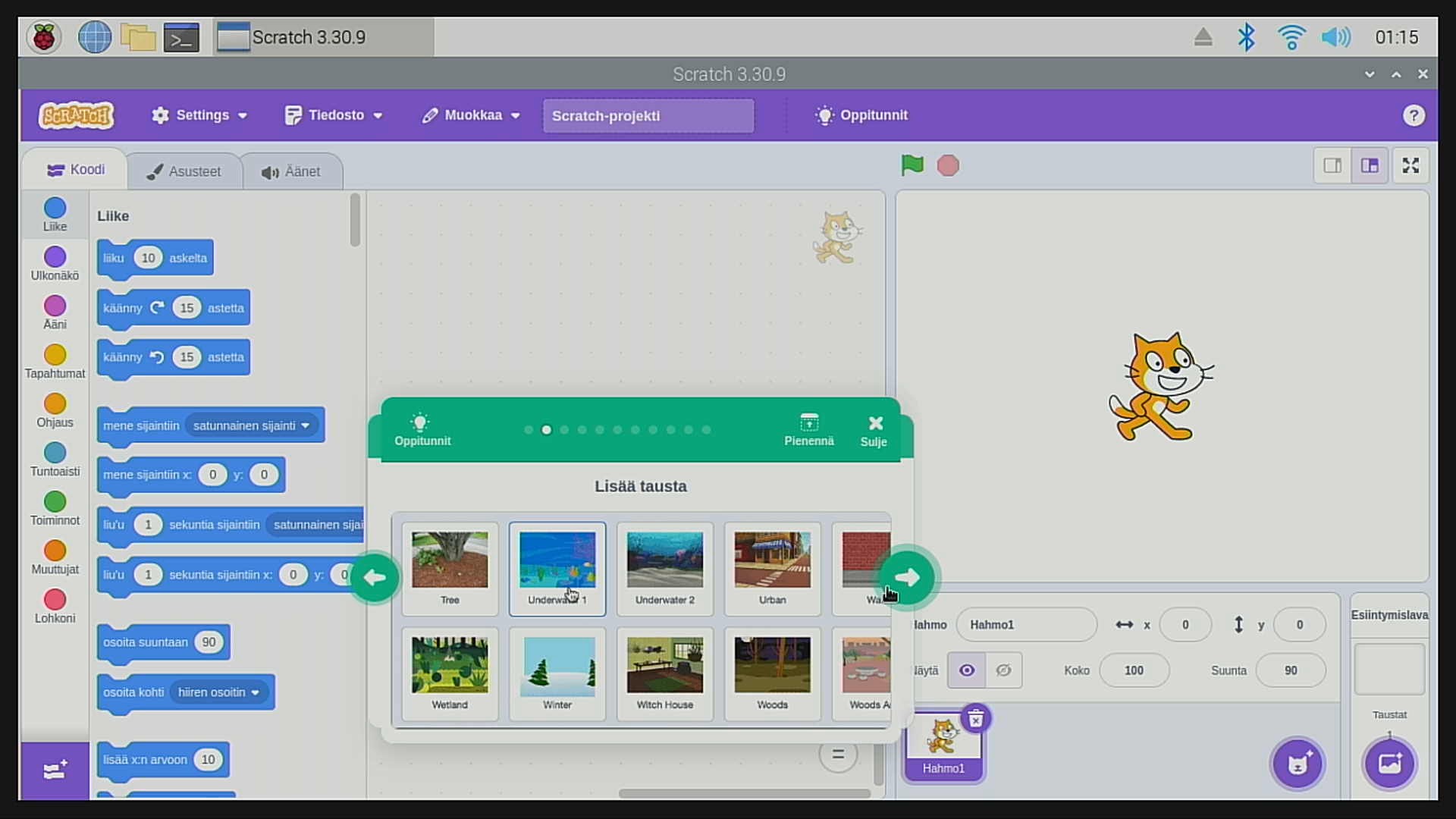Click the volume speaker tray icon
This screenshot has height=819, width=1456.
(1335, 37)
